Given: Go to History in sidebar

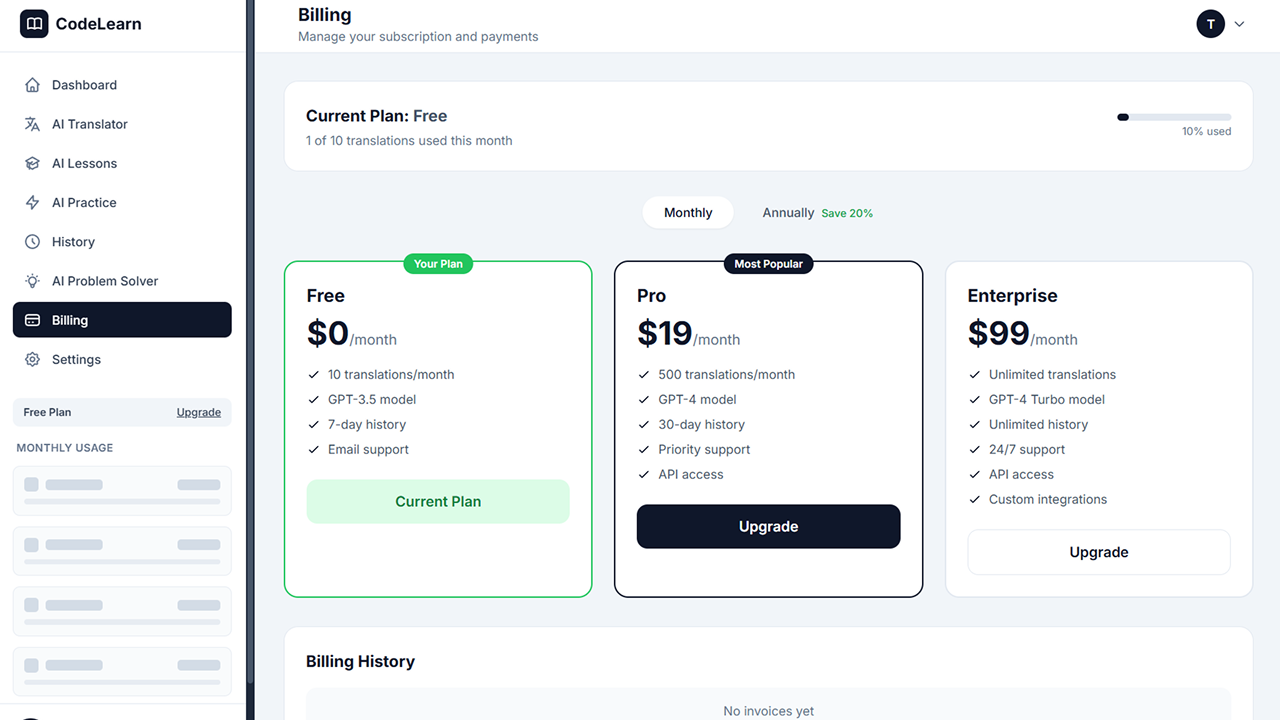Looking at the screenshot, I should tap(73, 242).
